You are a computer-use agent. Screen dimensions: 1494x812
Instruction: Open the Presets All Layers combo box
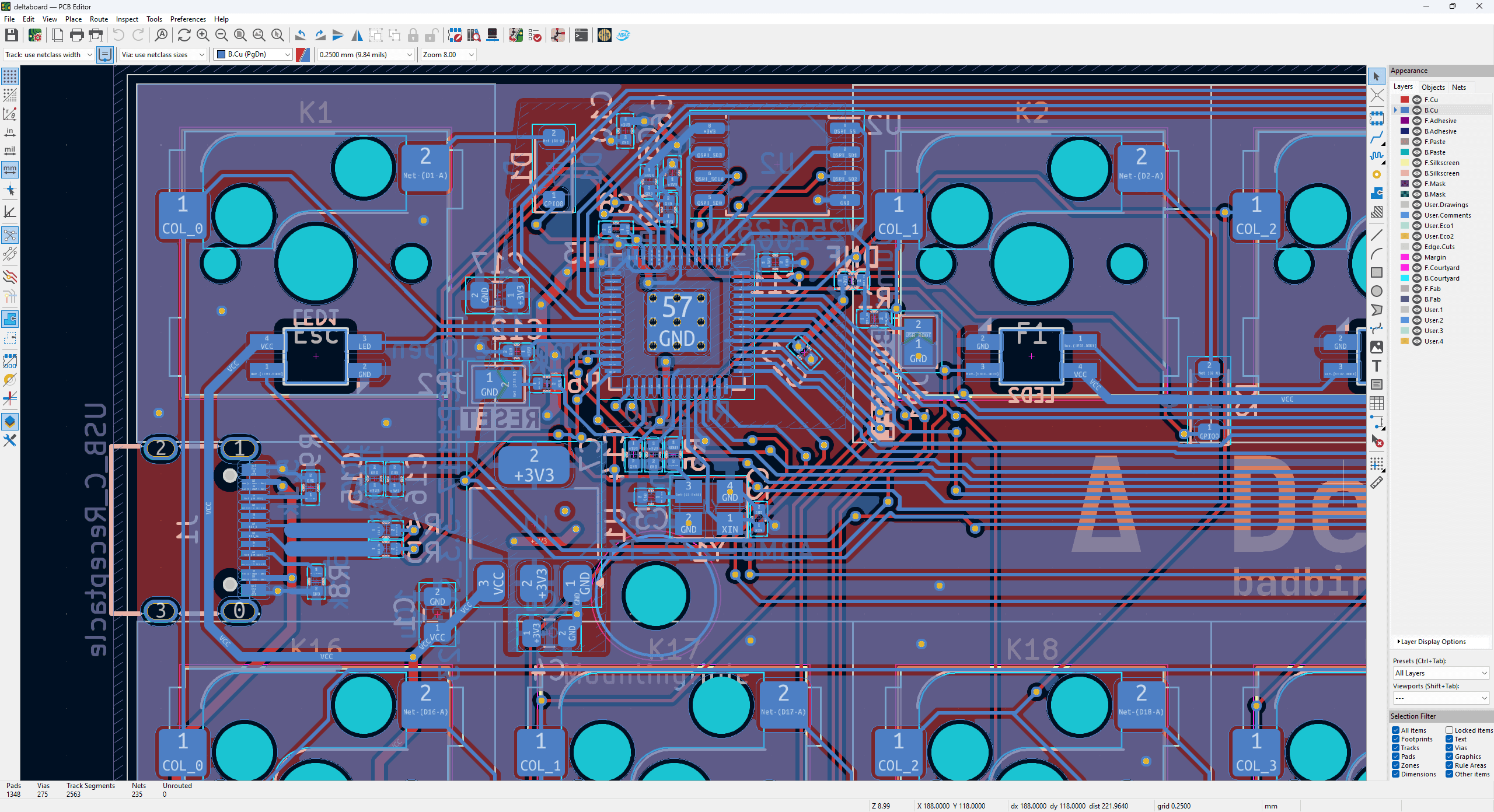pyautogui.click(x=1440, y=673)
